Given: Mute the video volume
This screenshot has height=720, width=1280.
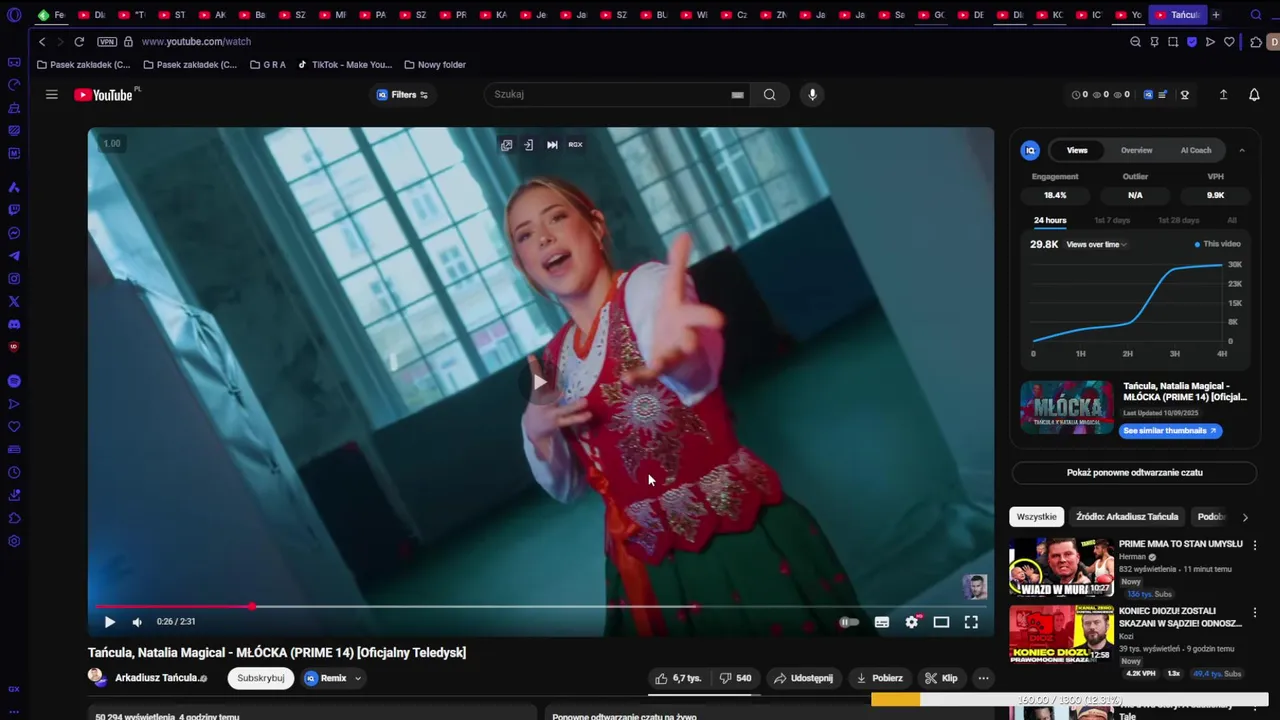Looking at the screenshot, I should pyautogui.click(x=137, y=622).
